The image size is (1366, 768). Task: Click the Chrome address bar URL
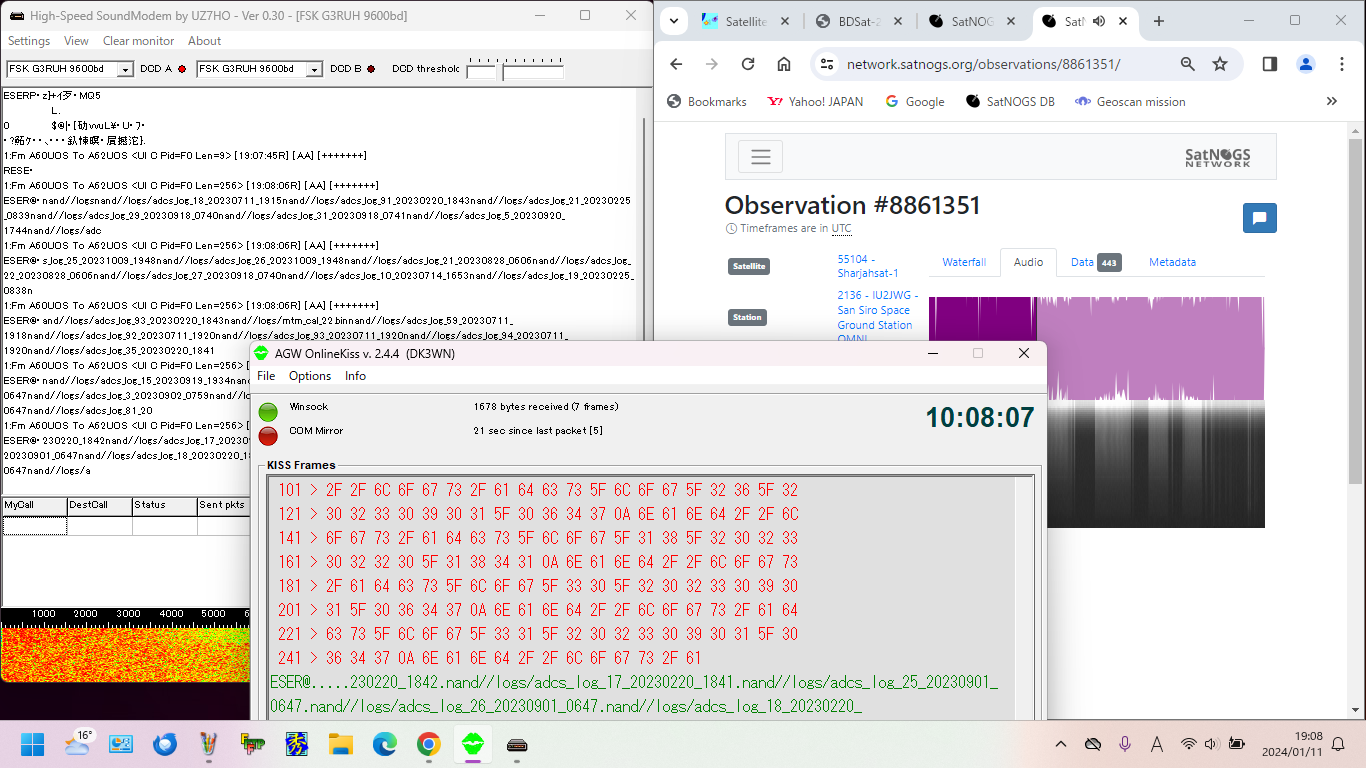[983, 64]
